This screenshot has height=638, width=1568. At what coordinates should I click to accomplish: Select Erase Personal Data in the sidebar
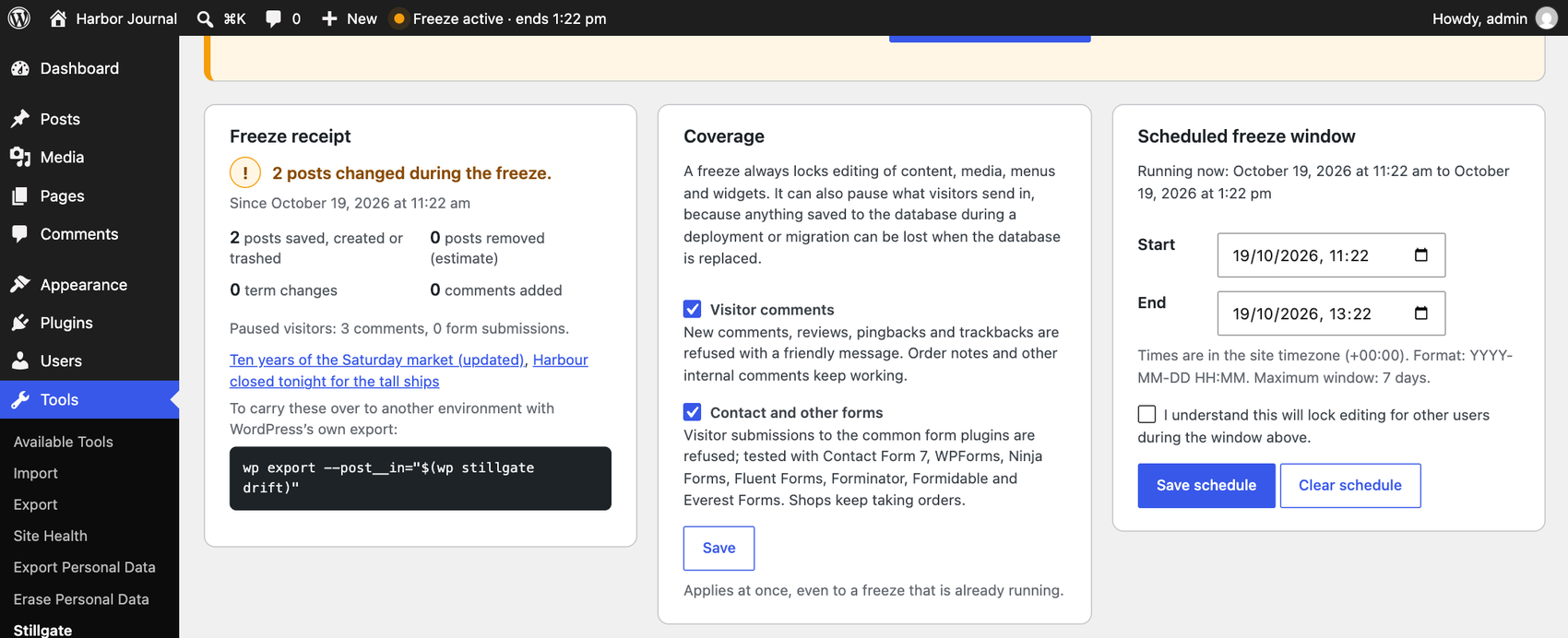point(81,599)
